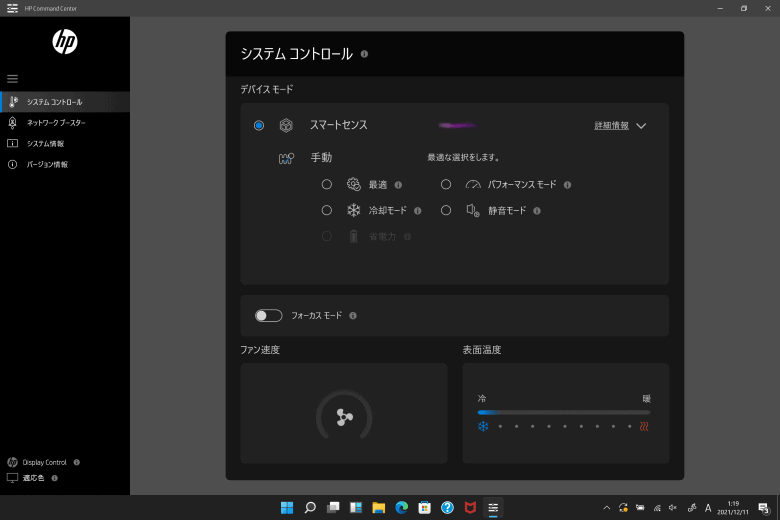Open notification center icon in tray
Viewport: 780px width, 520px height.
[764, 508]
